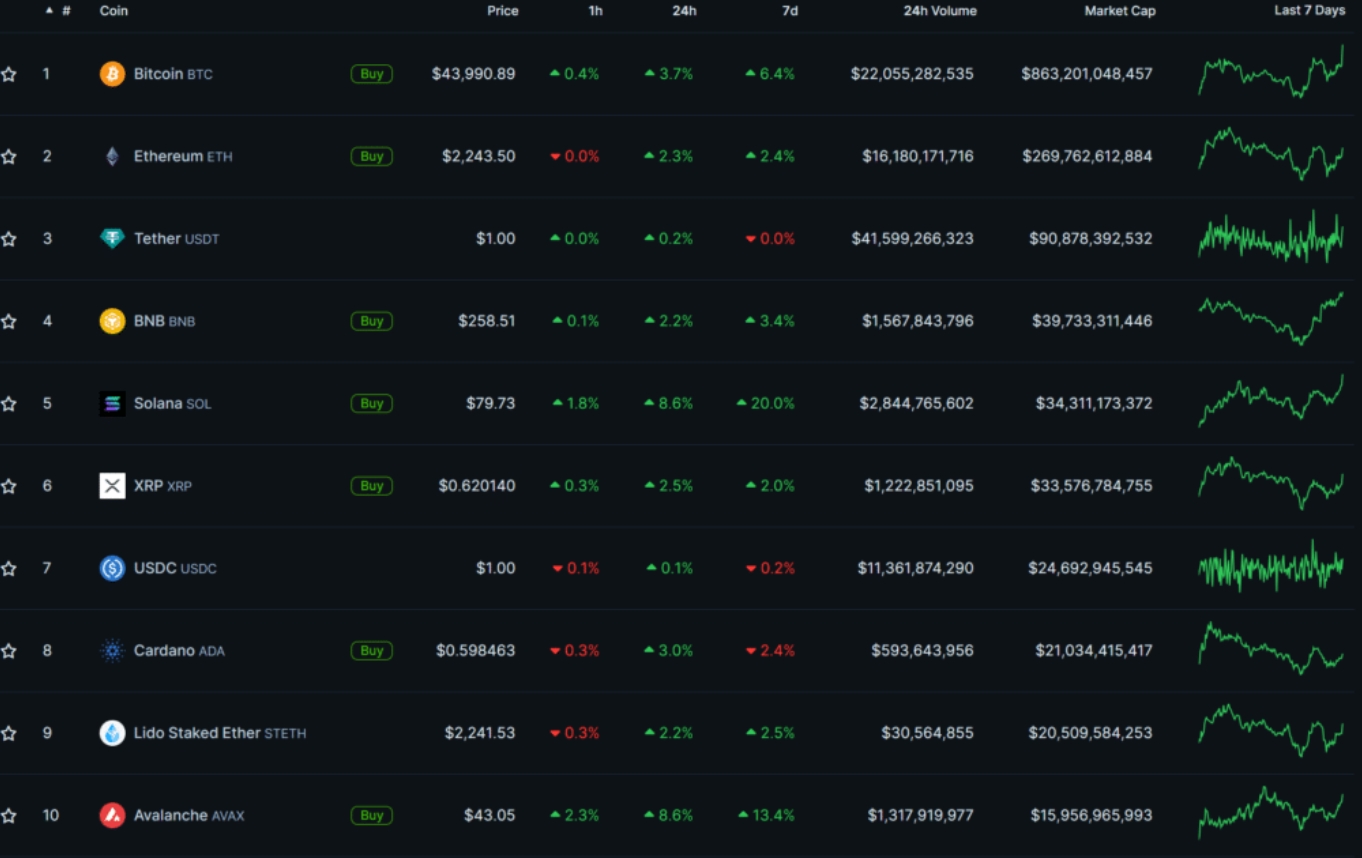The width and height of the screenshot is (1362, 858).
Task: Favorite Avalanche with its star
Action: click(x=9, y=815)
